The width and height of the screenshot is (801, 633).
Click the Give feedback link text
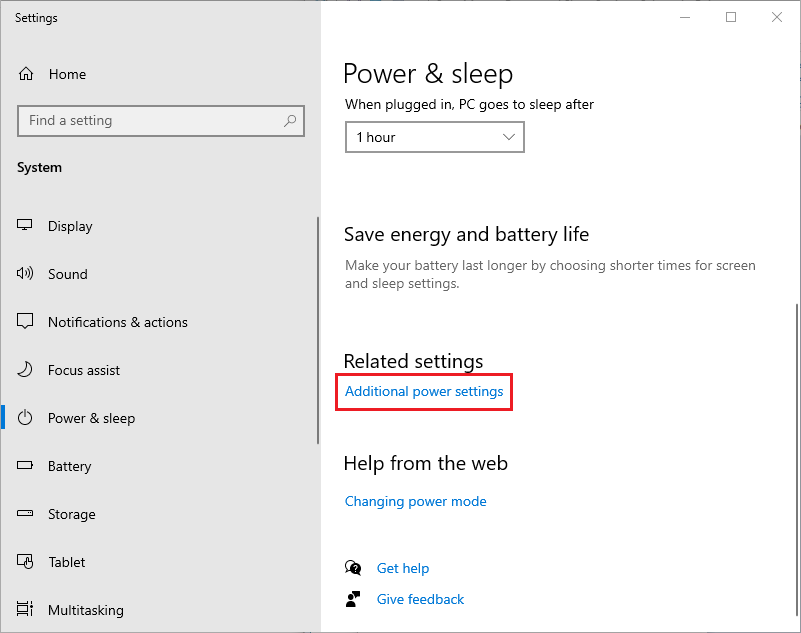[420, 599]
